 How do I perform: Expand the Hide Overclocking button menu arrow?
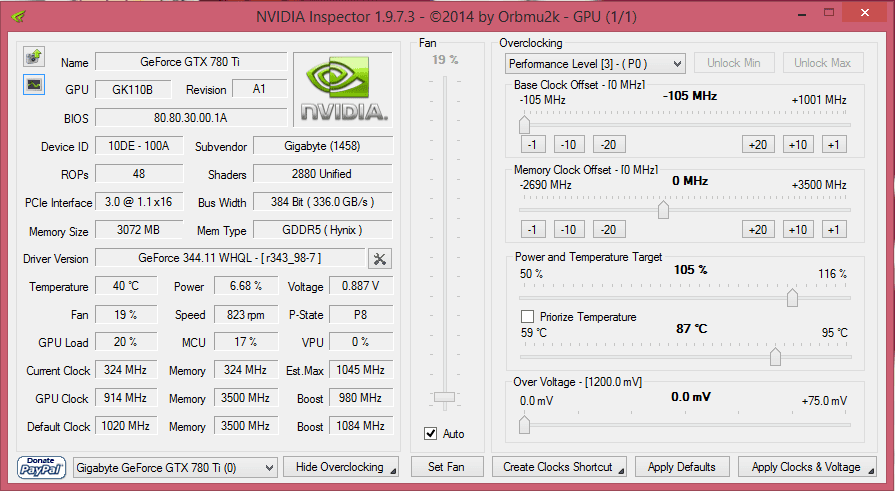pos(393,471)
